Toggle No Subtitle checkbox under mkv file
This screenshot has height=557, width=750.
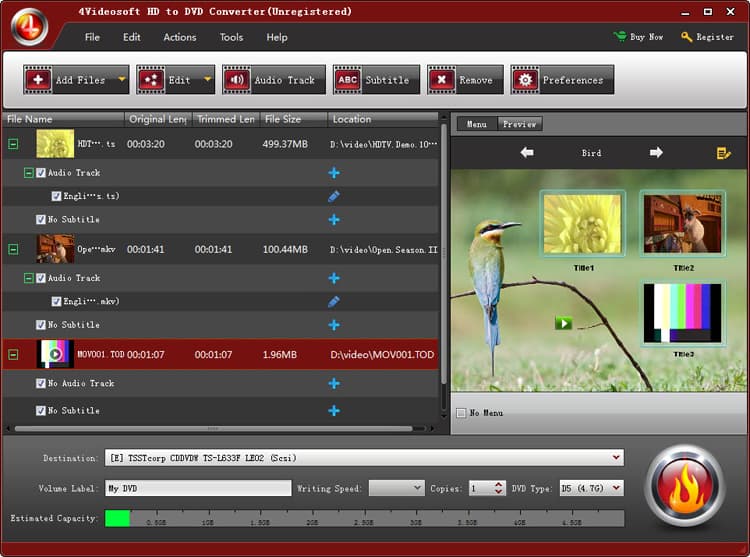(41, 325)
